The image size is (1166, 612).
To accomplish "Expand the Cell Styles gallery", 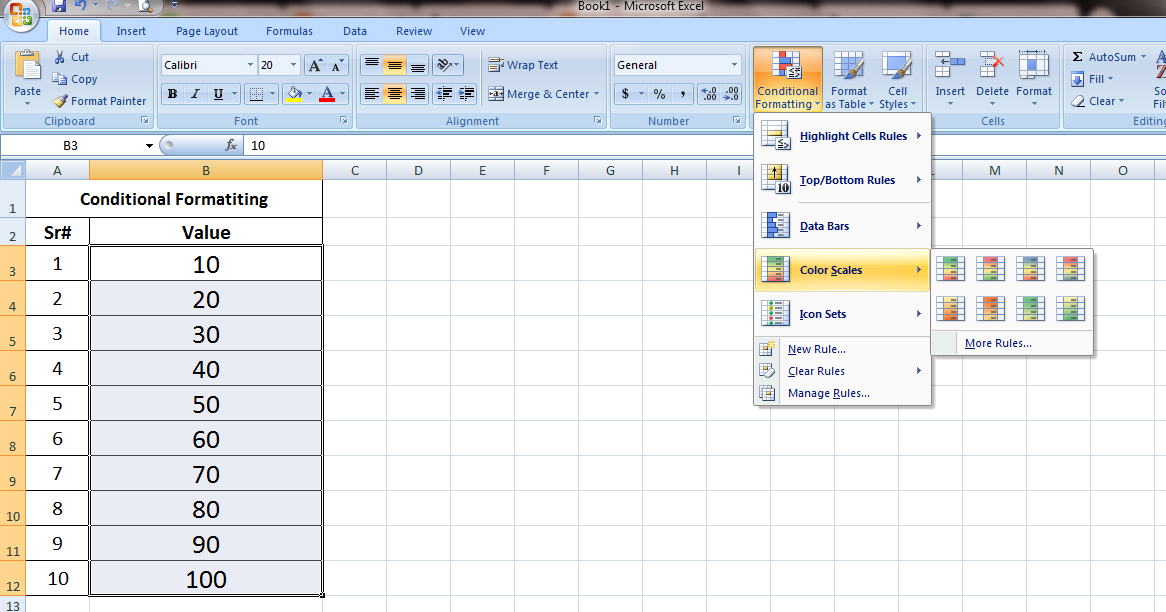I will (x=897, y=80).
